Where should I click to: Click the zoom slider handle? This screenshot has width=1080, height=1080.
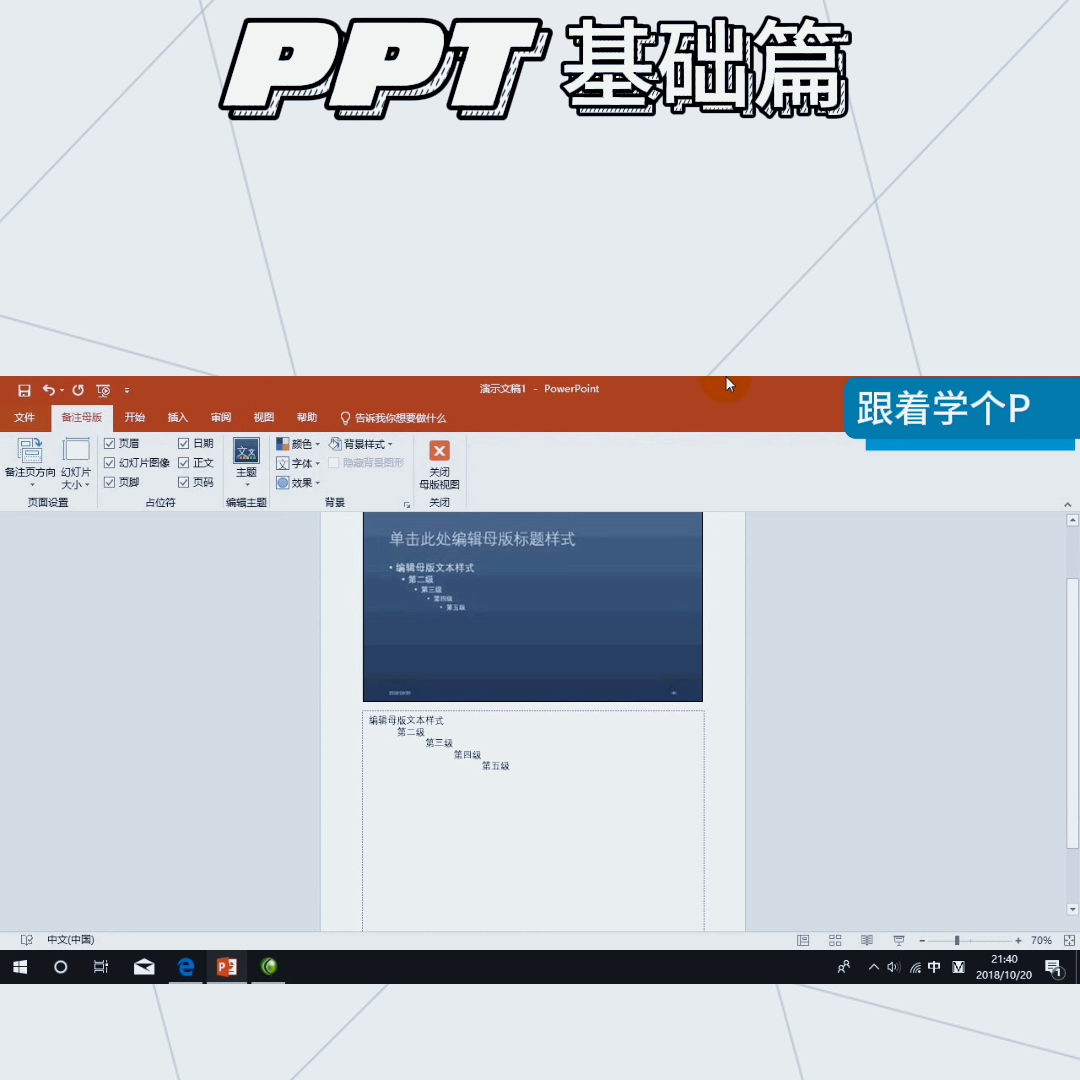click(957, 941)
